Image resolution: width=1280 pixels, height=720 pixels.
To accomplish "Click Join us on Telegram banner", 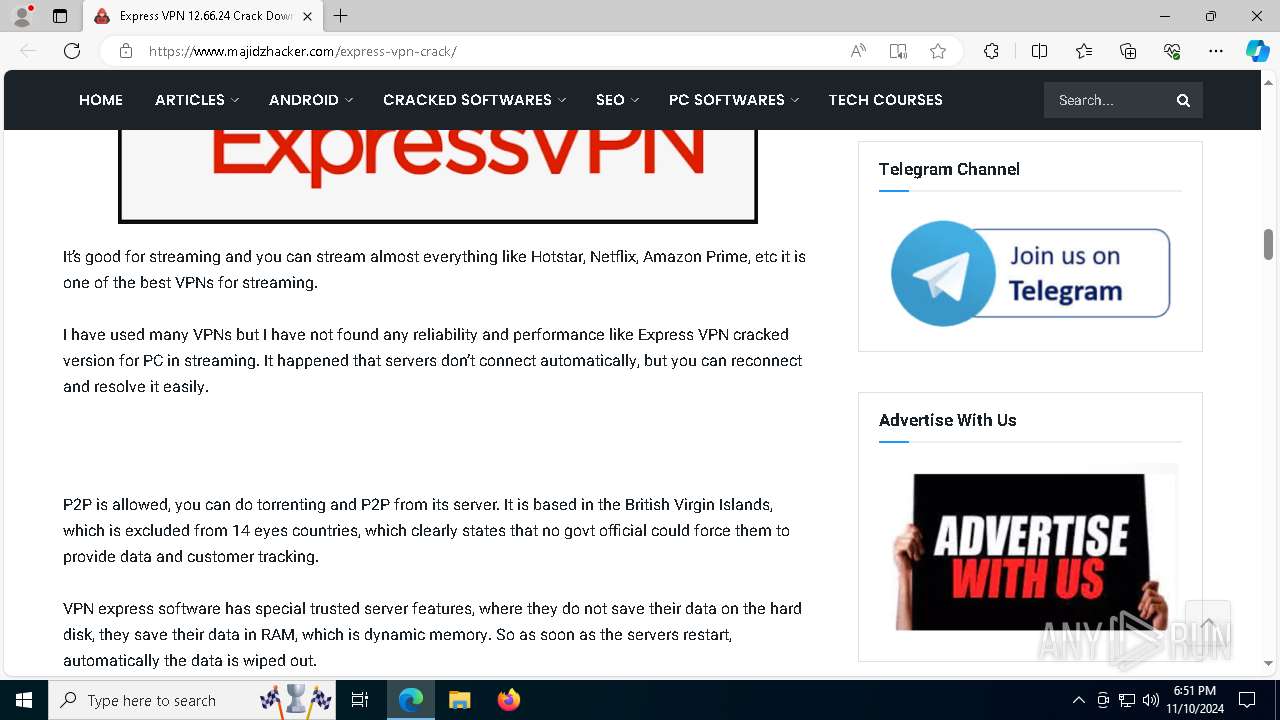I will pos(1030,272).
